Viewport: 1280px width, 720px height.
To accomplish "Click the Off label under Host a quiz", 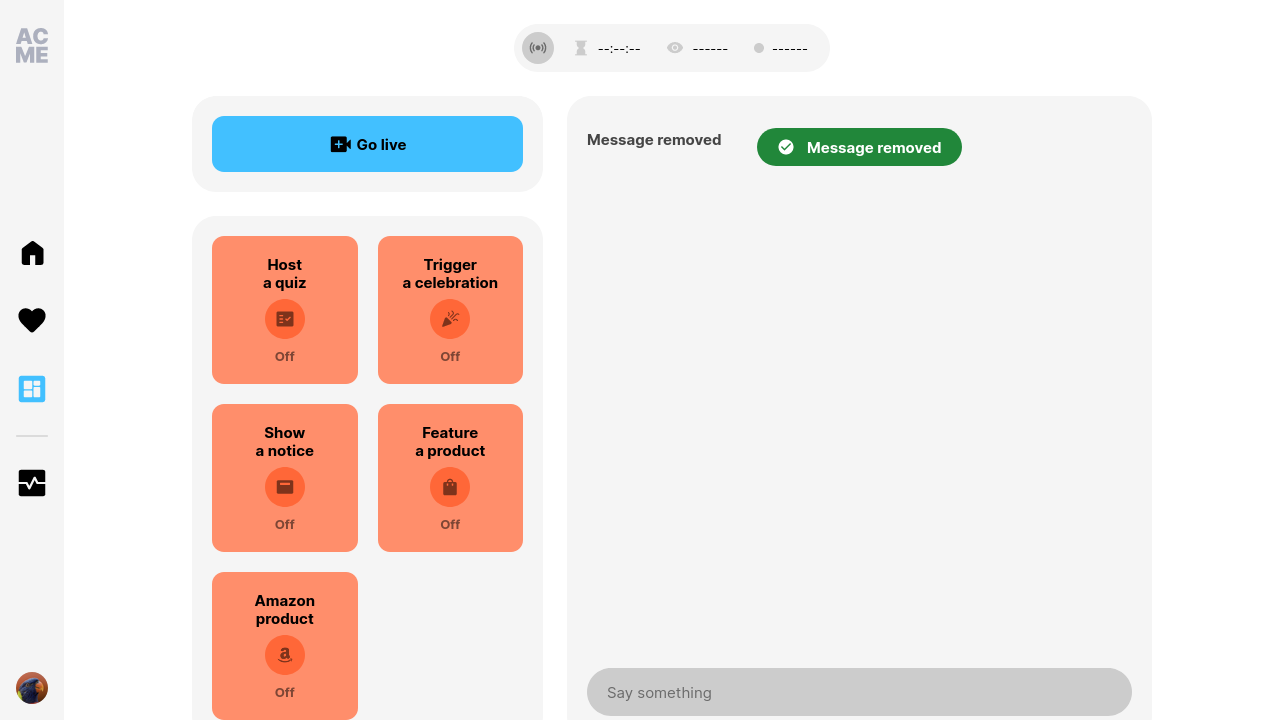I will click(285, 357).
